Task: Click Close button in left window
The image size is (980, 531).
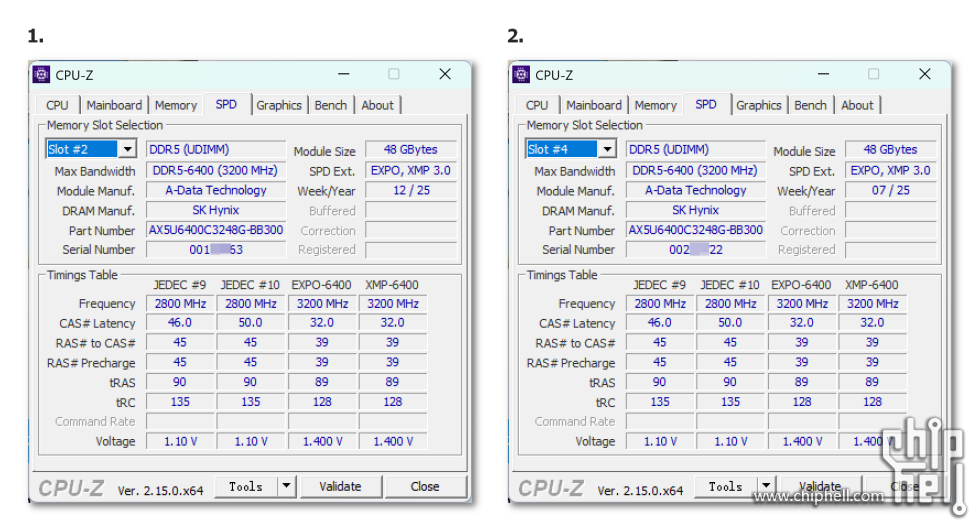Action: tap(425, 486)
